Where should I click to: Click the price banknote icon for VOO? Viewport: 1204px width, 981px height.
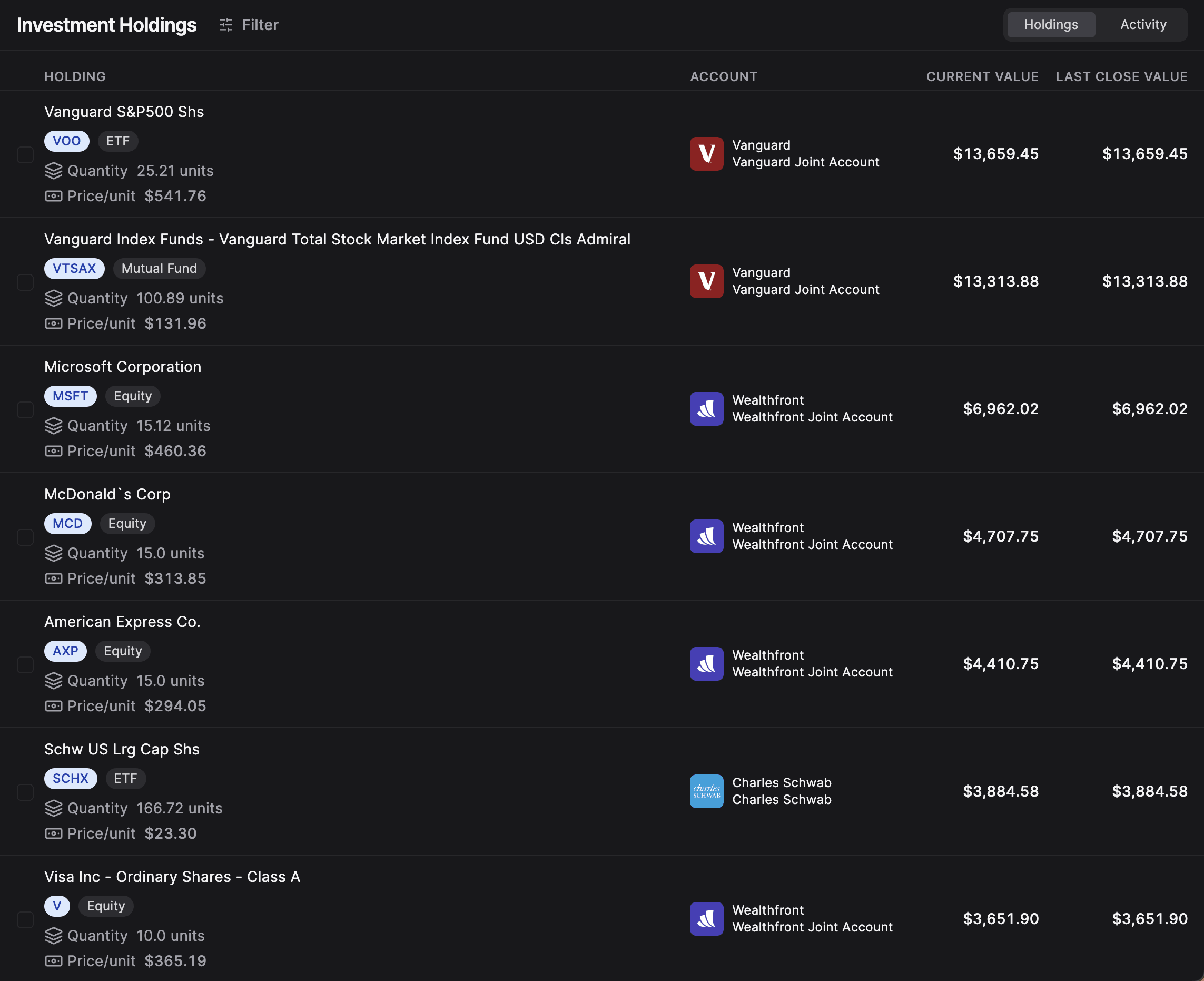(54, 196)
